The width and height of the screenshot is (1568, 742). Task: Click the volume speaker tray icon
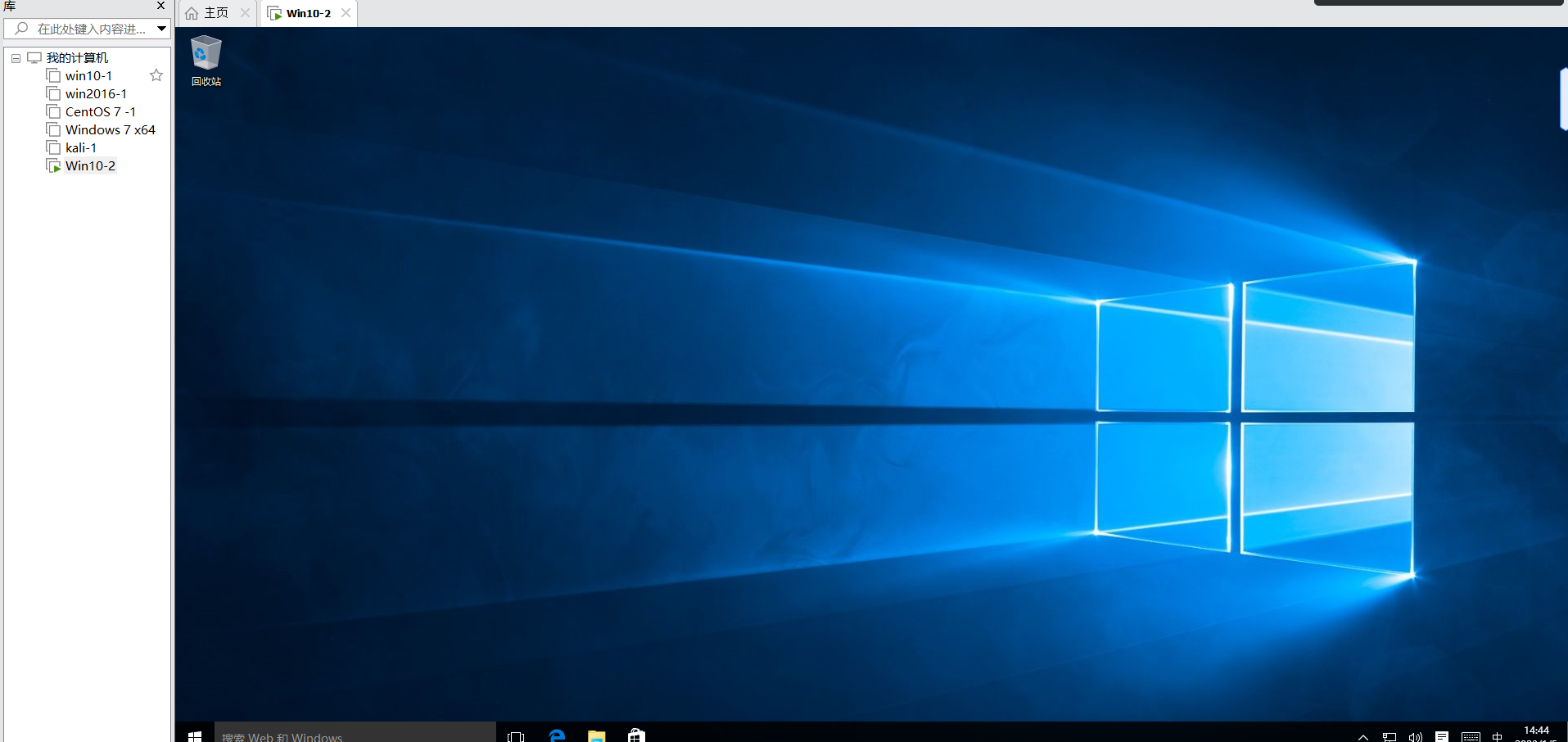click(1416, 737)
